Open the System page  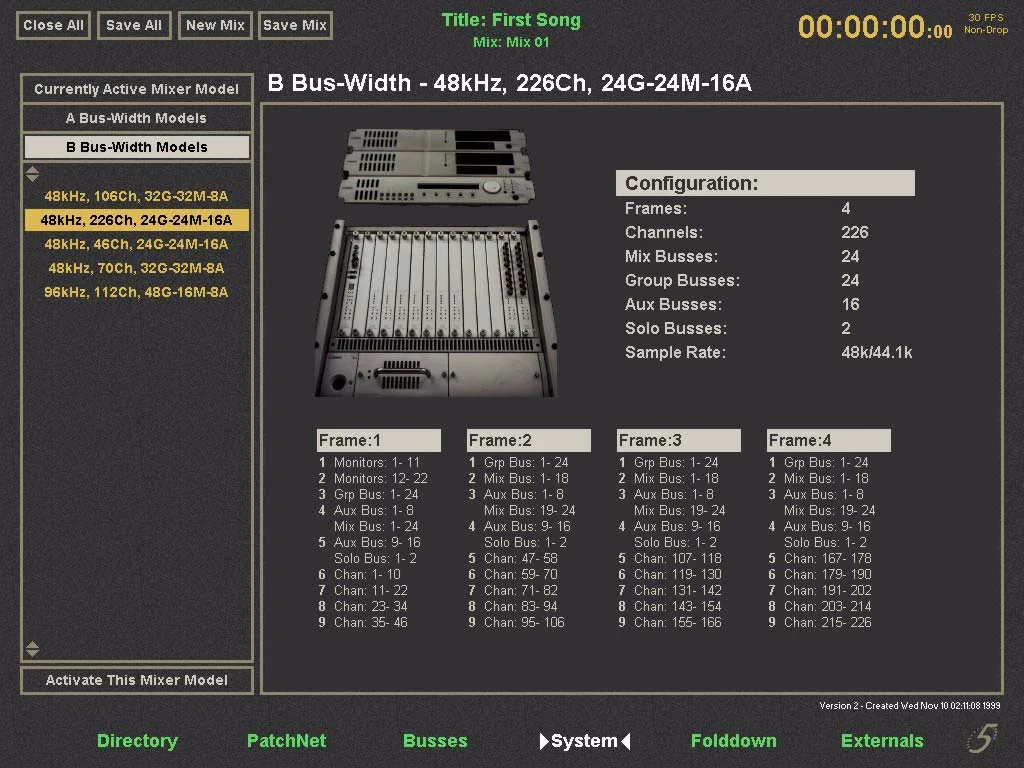click(x=584, y=741)
